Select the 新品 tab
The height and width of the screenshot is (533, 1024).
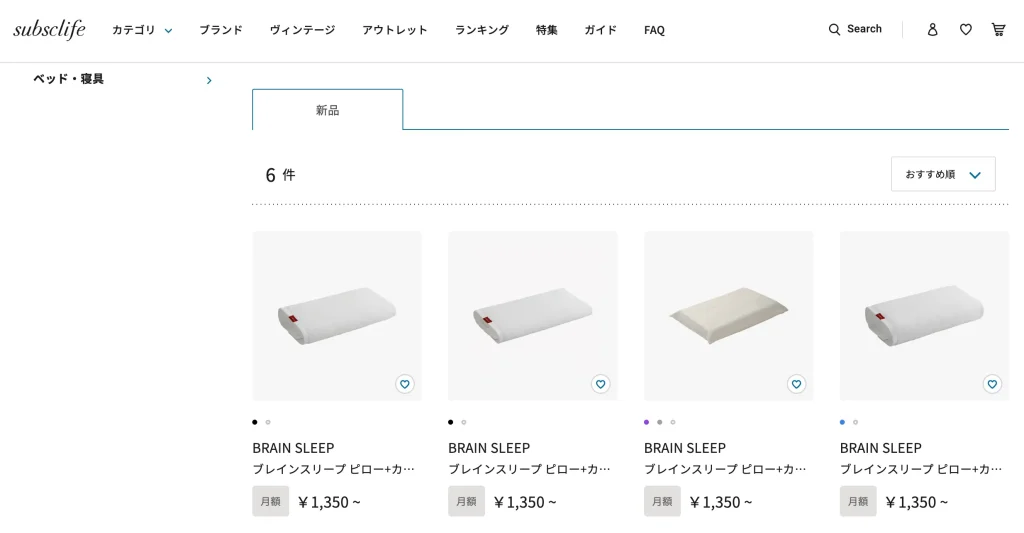(x=328, y=110)
